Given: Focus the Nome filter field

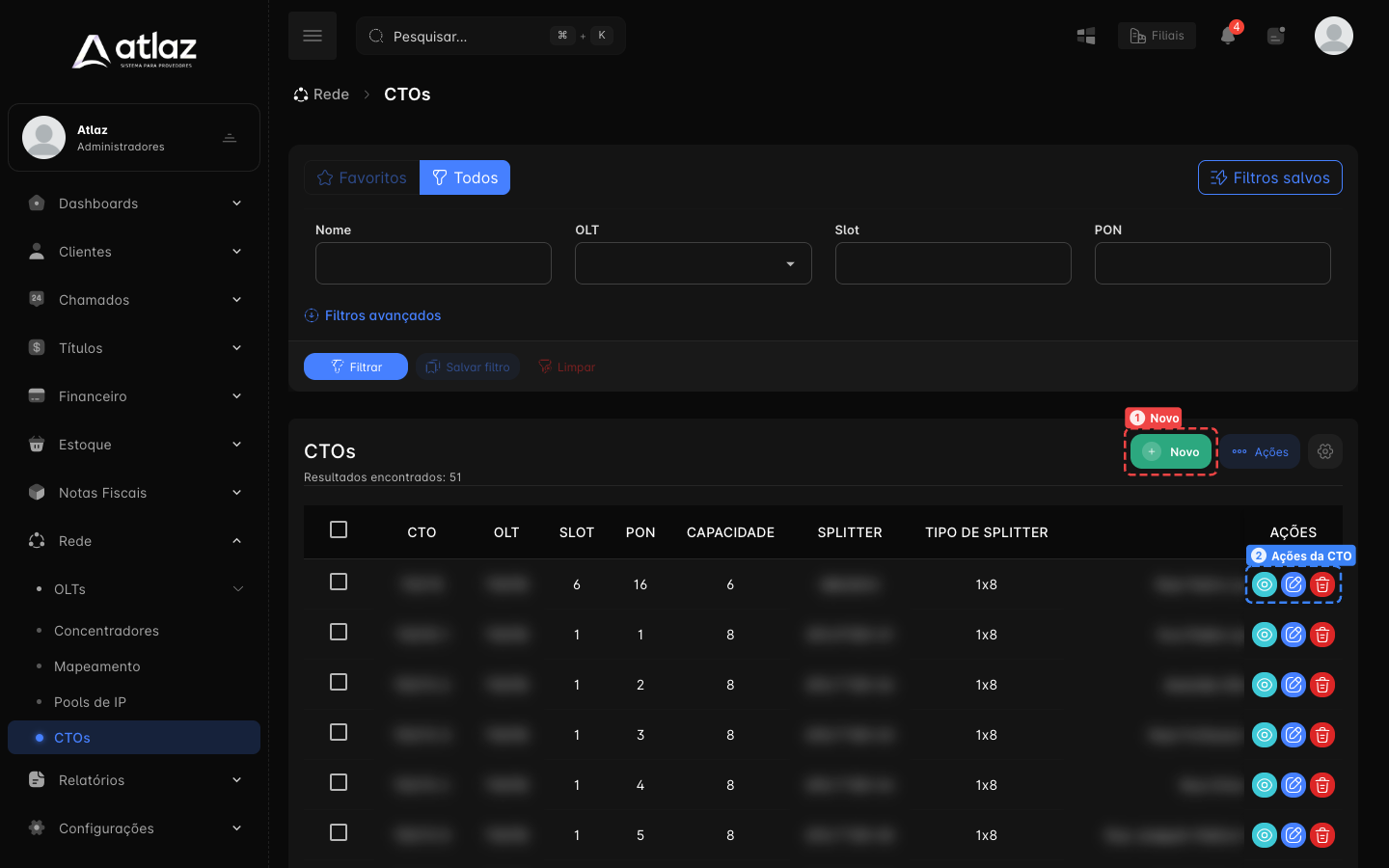Looking at the screenshot, I should 433,263.
